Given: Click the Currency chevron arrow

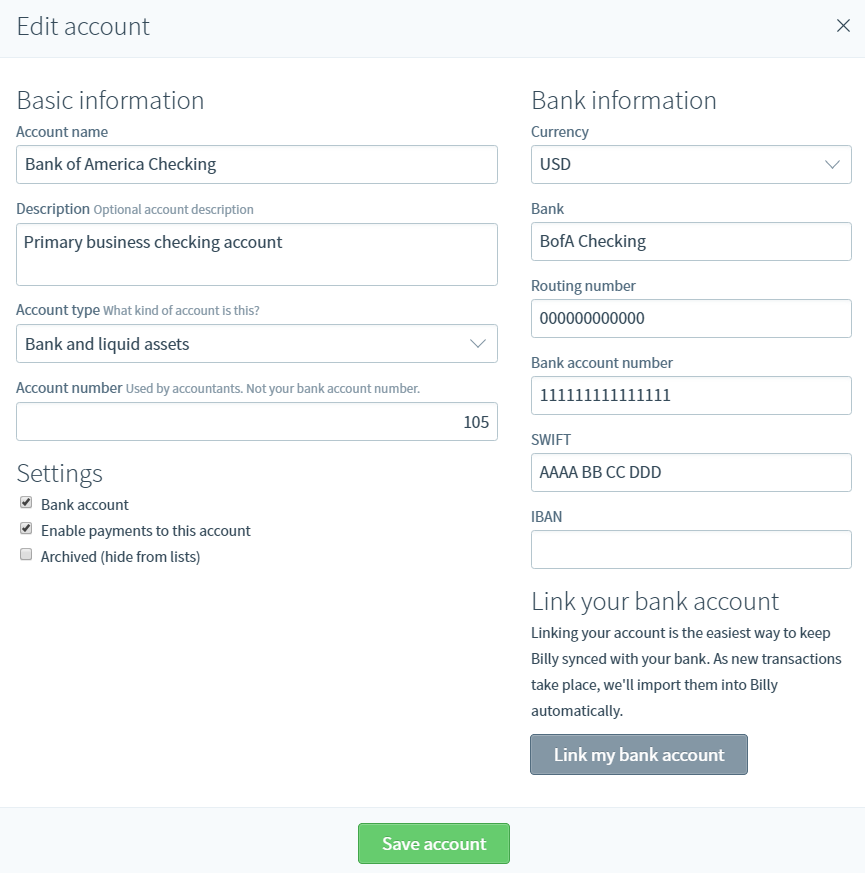Looking at the screenshot, I should [x=832, y=164].
